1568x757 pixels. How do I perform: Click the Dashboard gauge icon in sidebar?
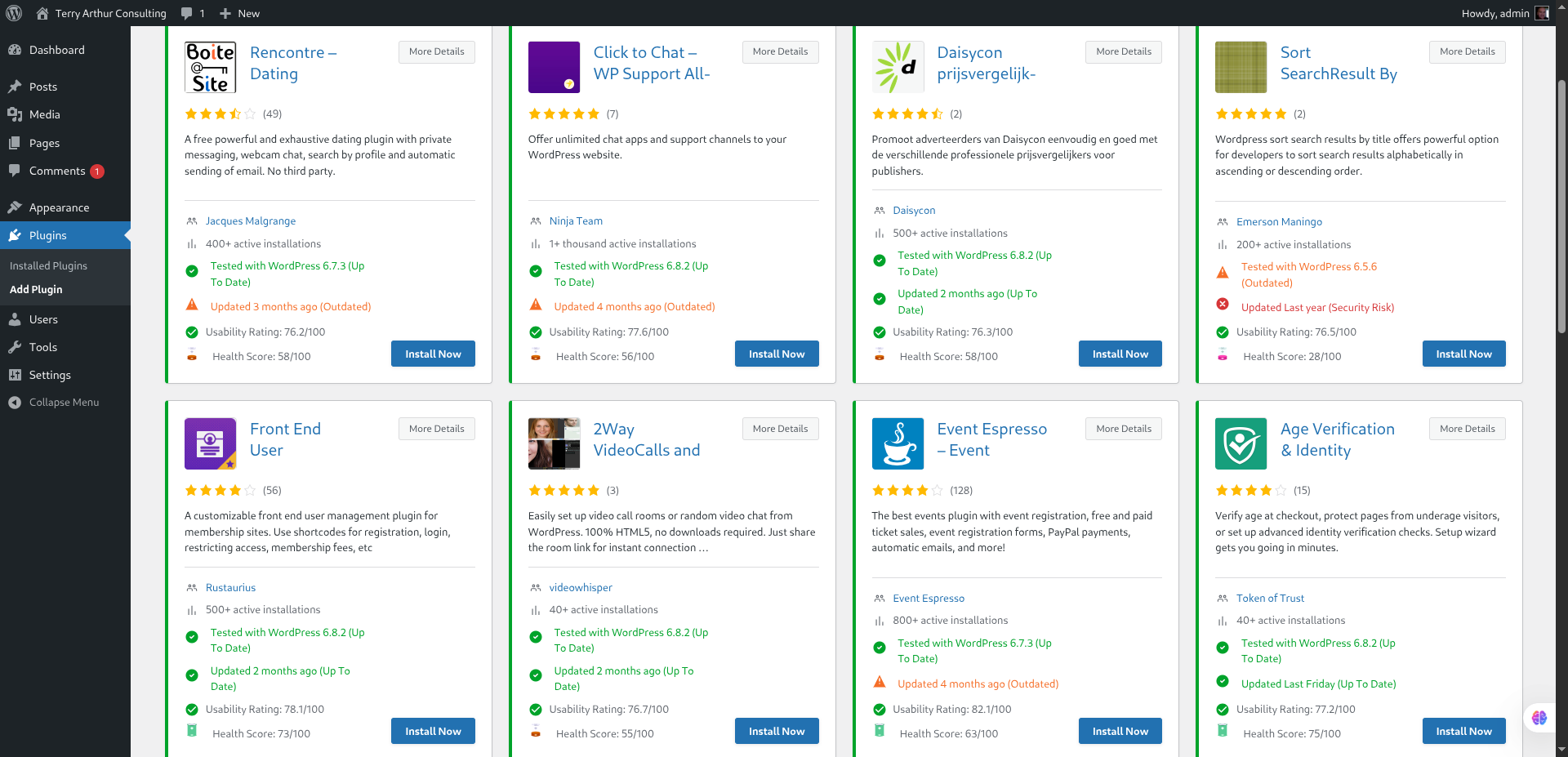[x=15, y=50]
